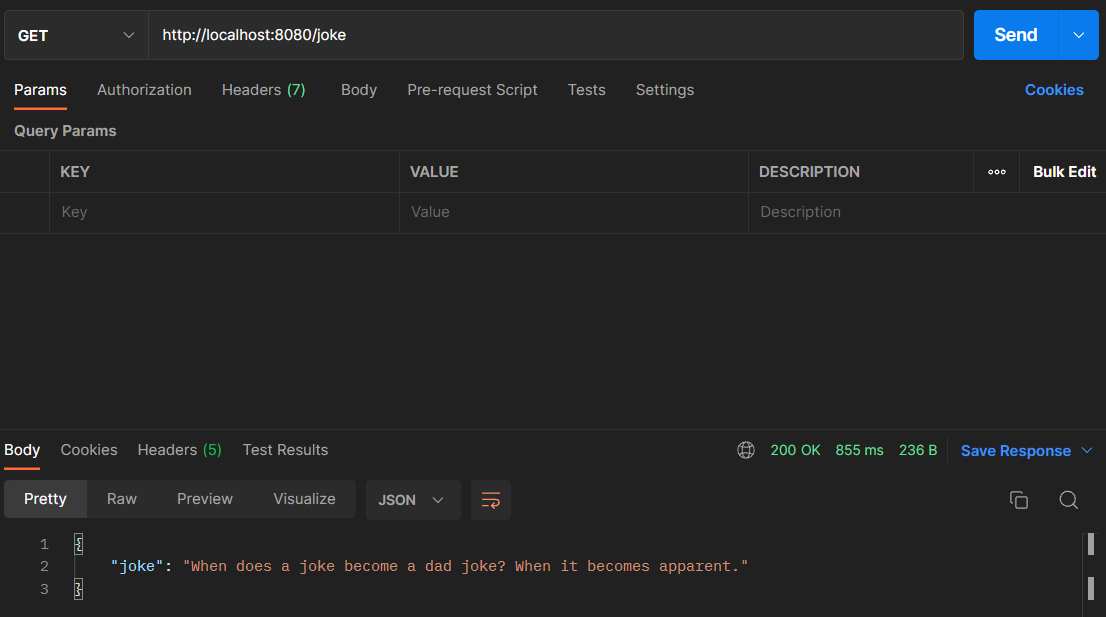Select the Raw response view
The image size is (1106, 617).
122,499
